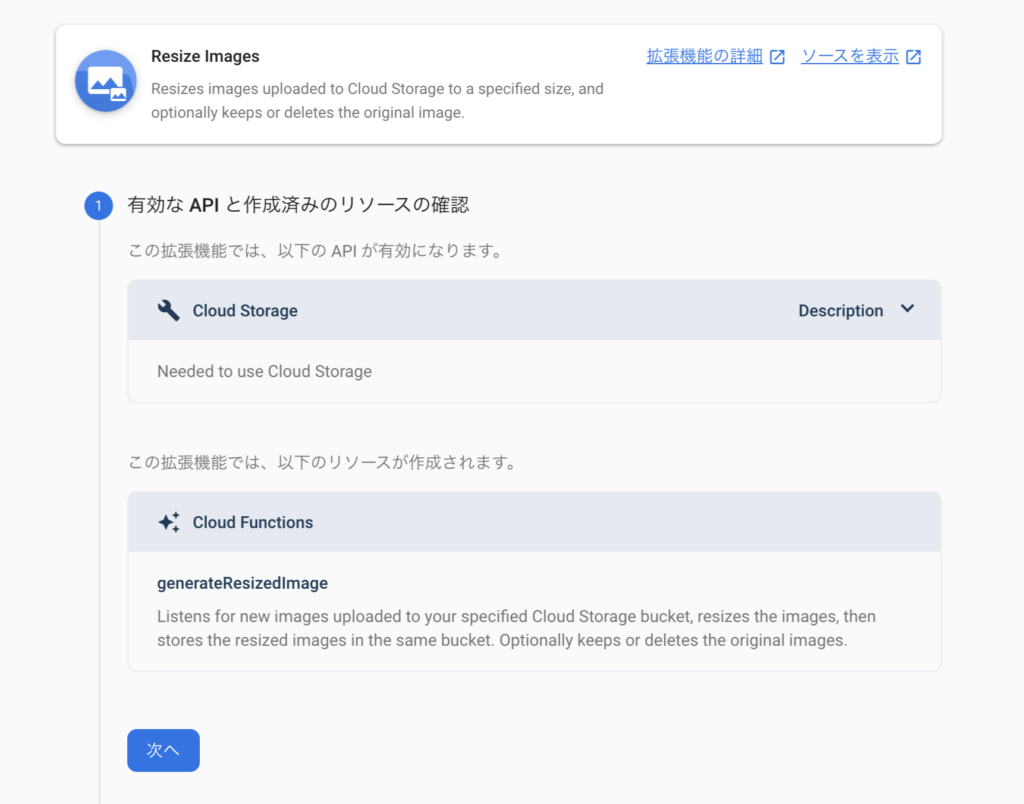
Task: Click the heading 有効な API と作成済みのリソースの確認
Action: tap(298, 205)
